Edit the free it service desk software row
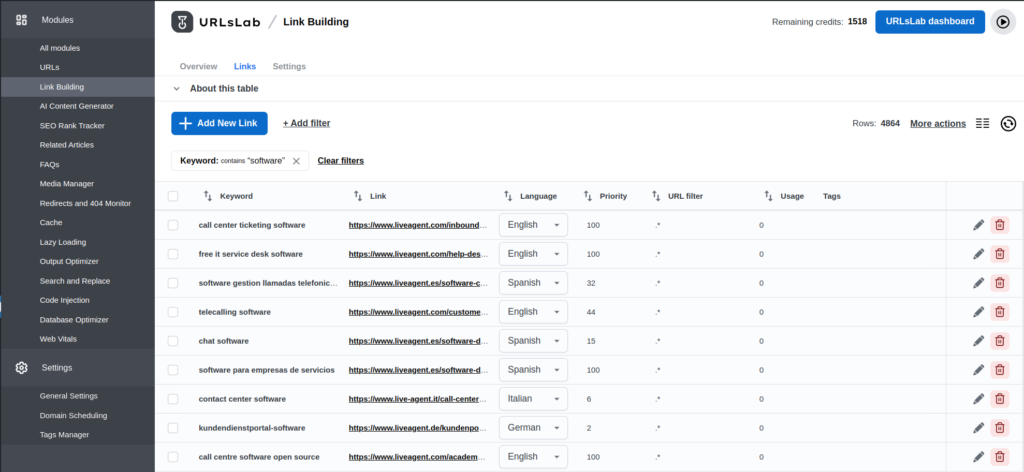The width and height of the screenshot is (1024, 472). coord(978,254)
